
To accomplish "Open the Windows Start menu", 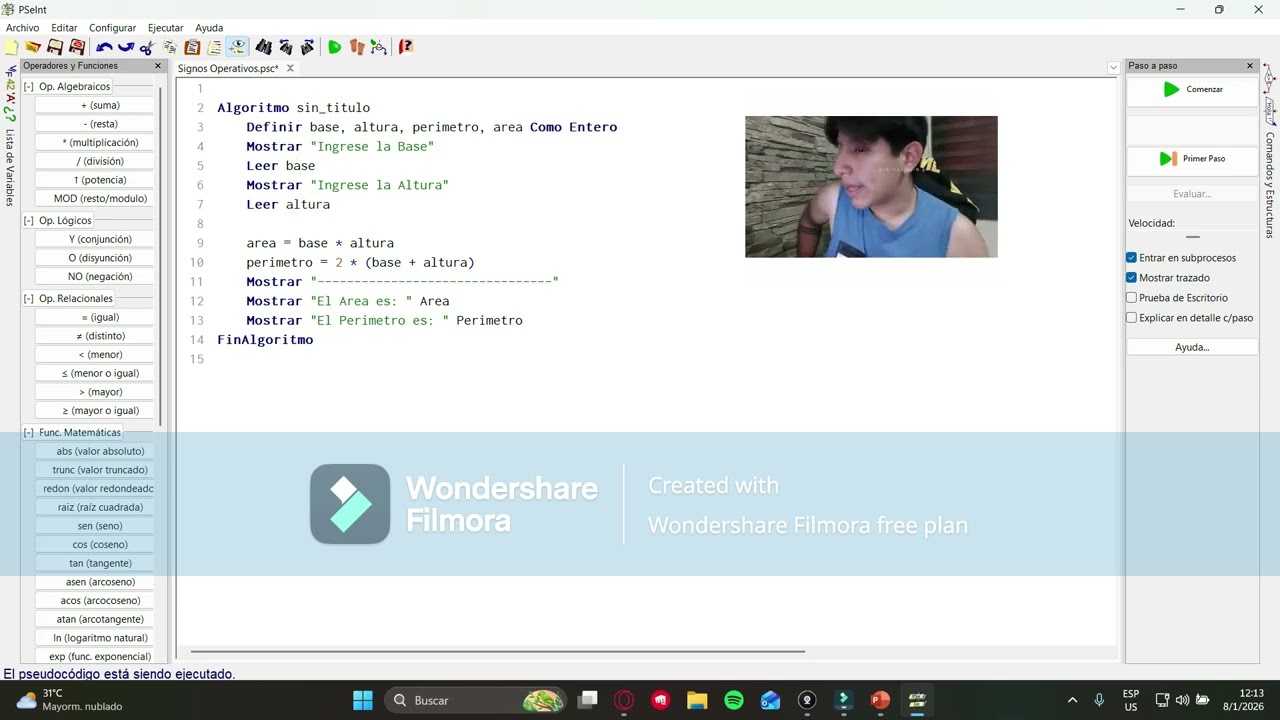I will coord(363,700).
